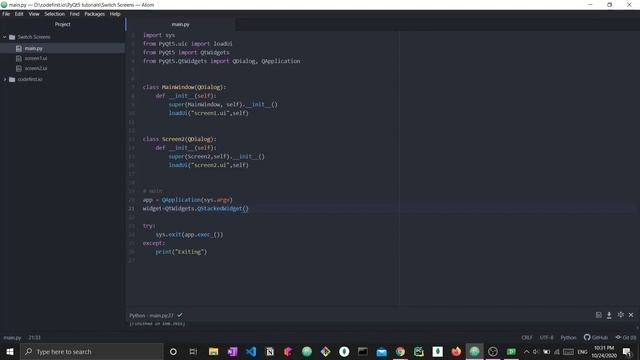Open screen1.ui from the project tree

point(36,58)
